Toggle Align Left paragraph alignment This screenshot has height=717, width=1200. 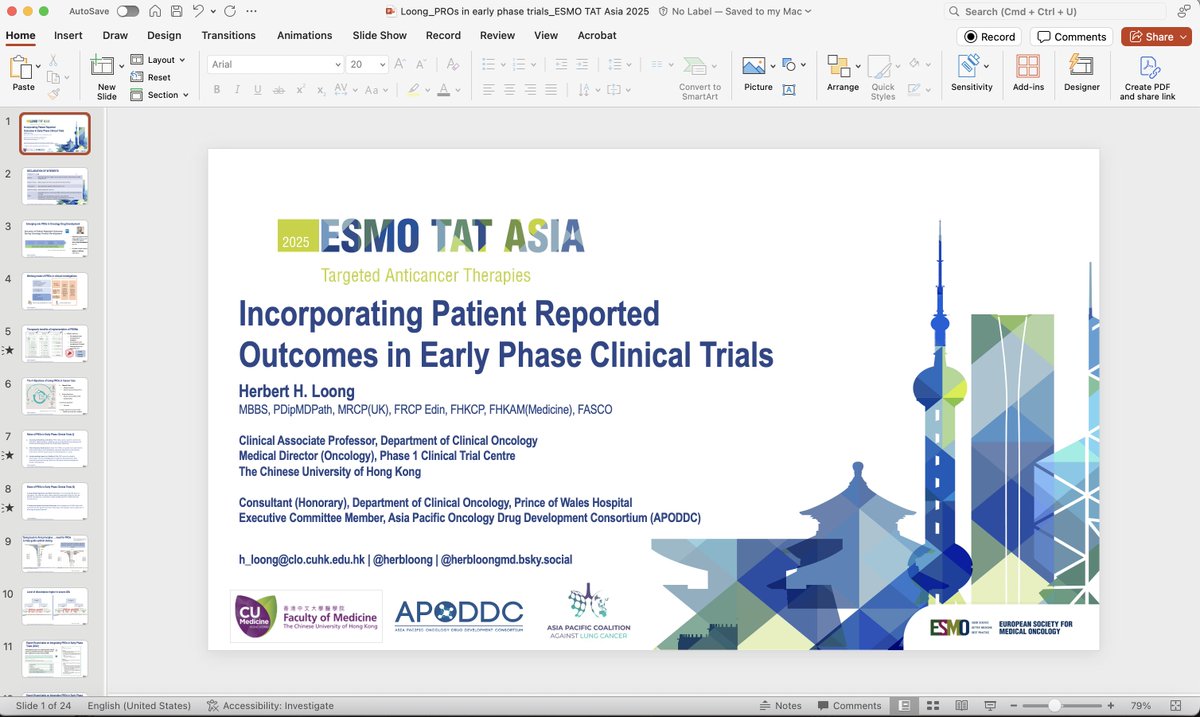click(489, 90)
